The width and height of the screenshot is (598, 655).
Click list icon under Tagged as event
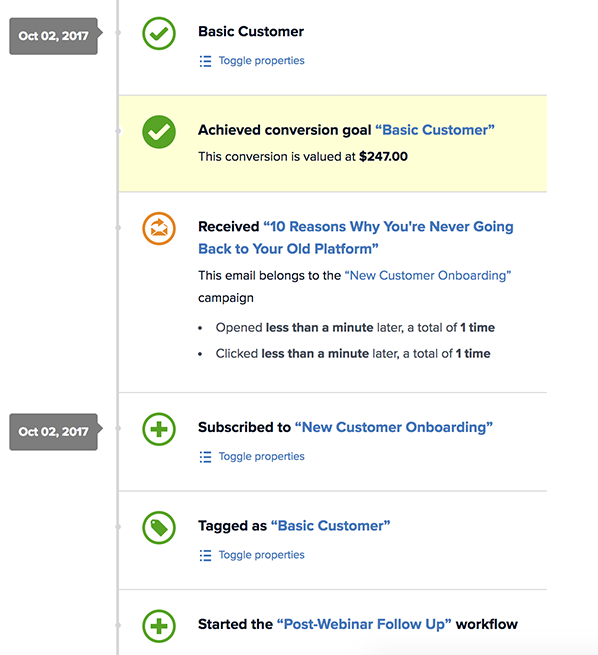[x=205, y=556]
